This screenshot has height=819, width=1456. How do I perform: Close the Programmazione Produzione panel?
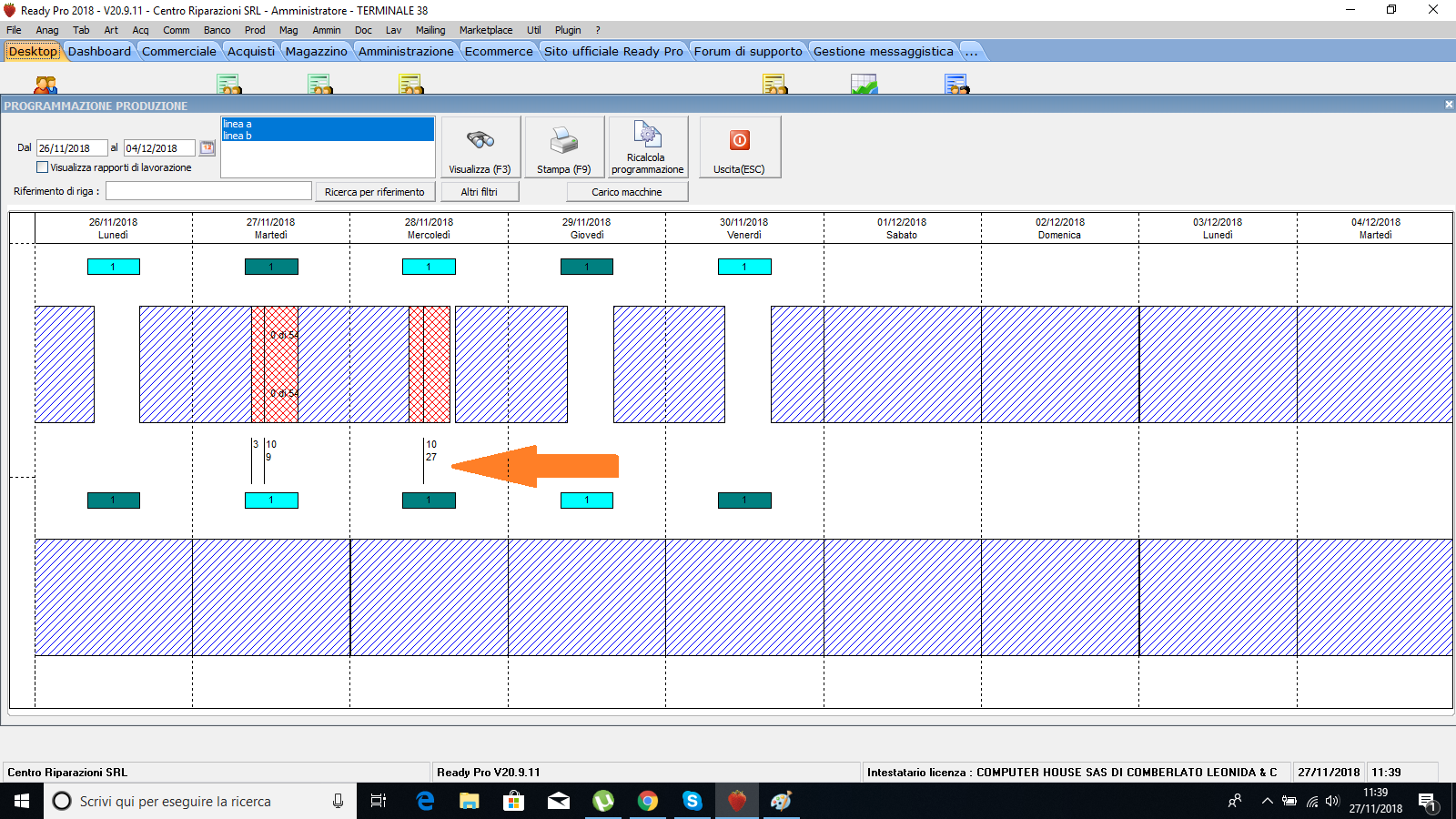1449,105
